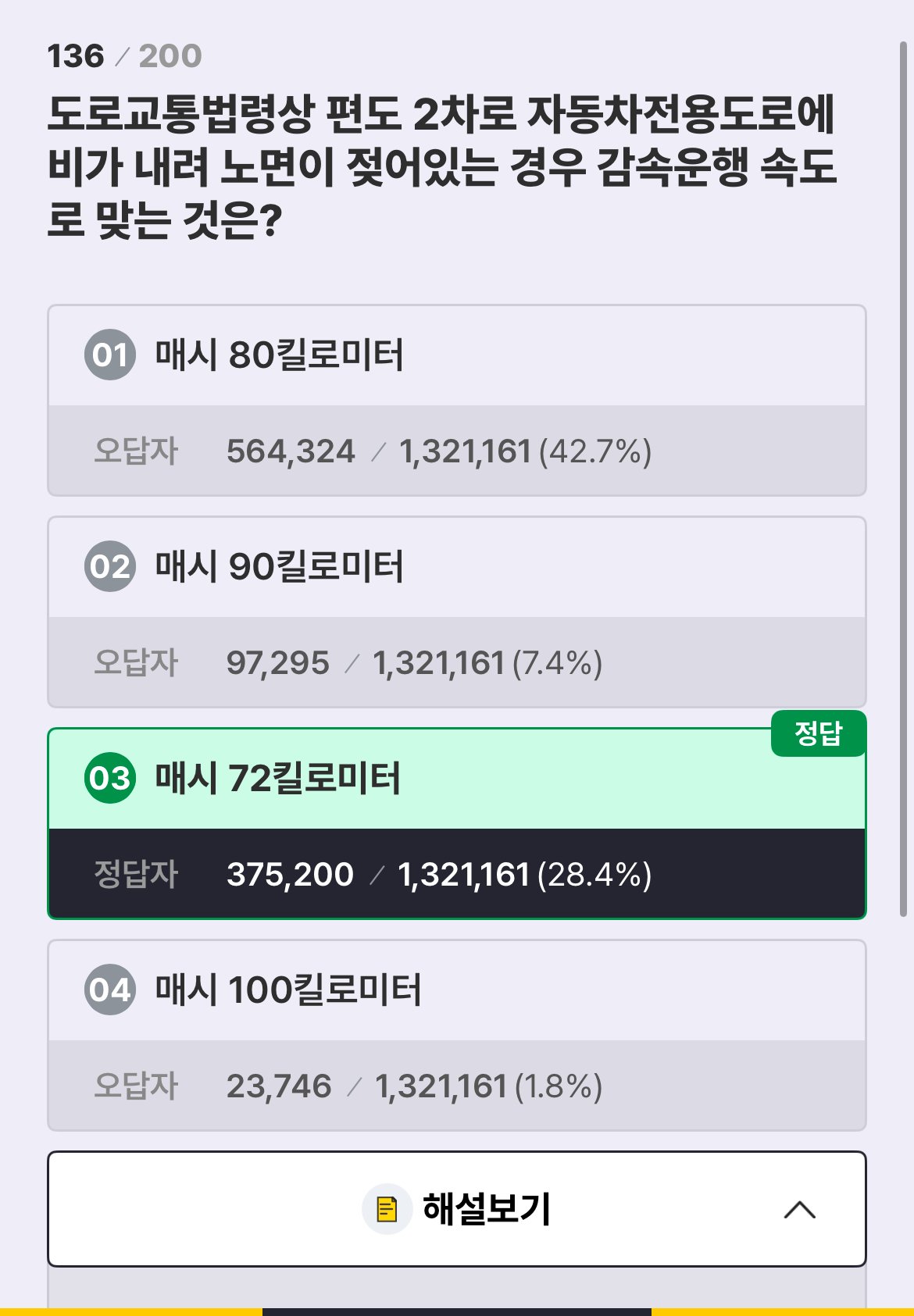Select answer 매시 72킬로미터
914x1316 pixels.
[277, 779]
